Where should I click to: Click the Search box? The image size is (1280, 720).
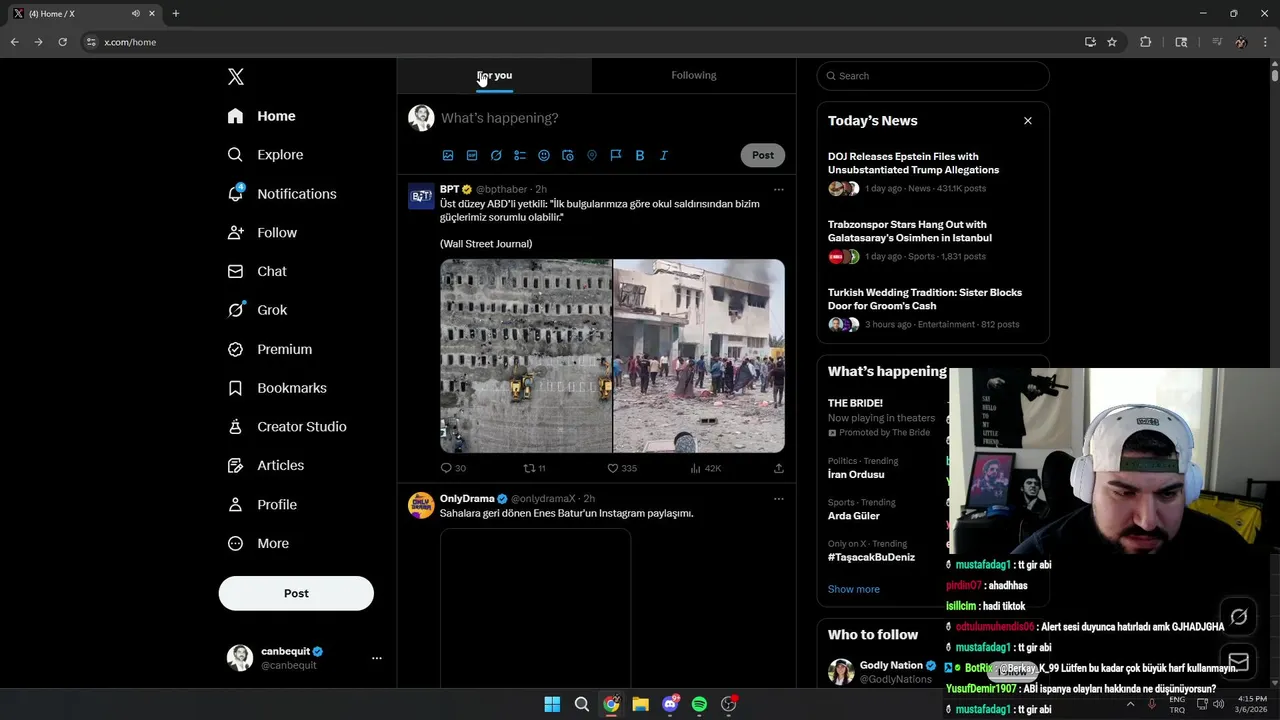click(x=933, y=76)
